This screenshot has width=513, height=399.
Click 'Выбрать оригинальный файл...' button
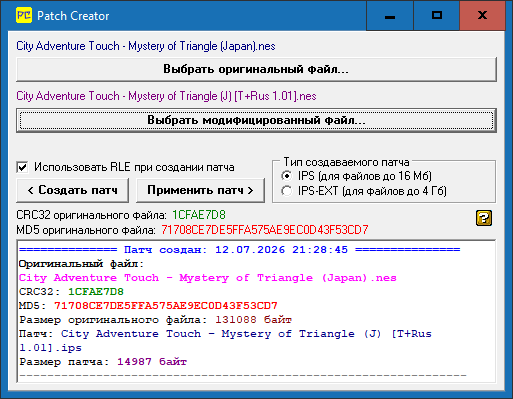256,69
